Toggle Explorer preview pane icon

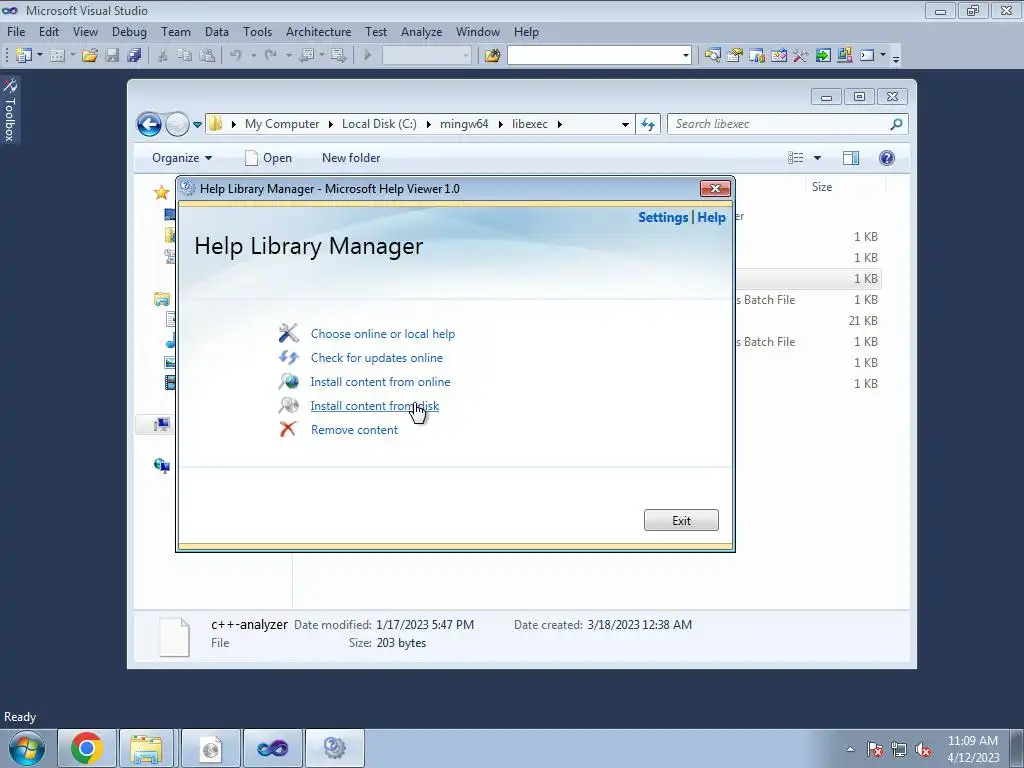[x=850, y=158]
